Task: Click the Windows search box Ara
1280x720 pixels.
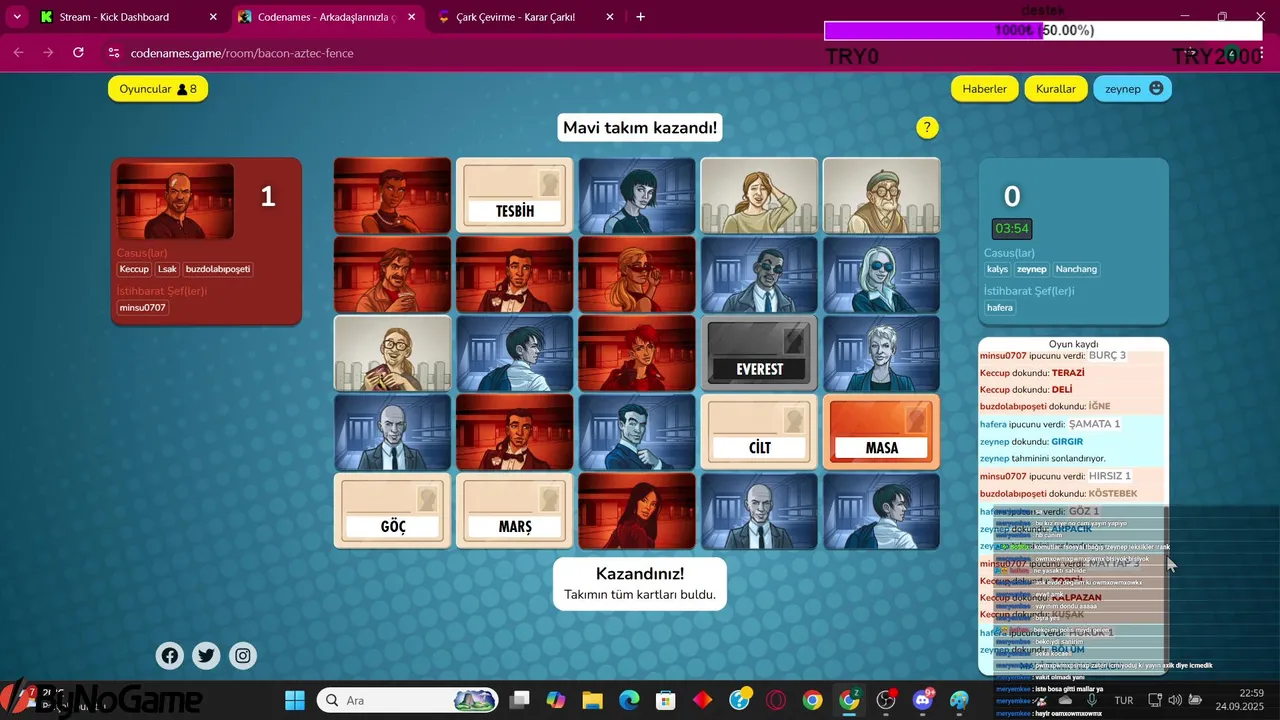Action: tap(408, 700)
